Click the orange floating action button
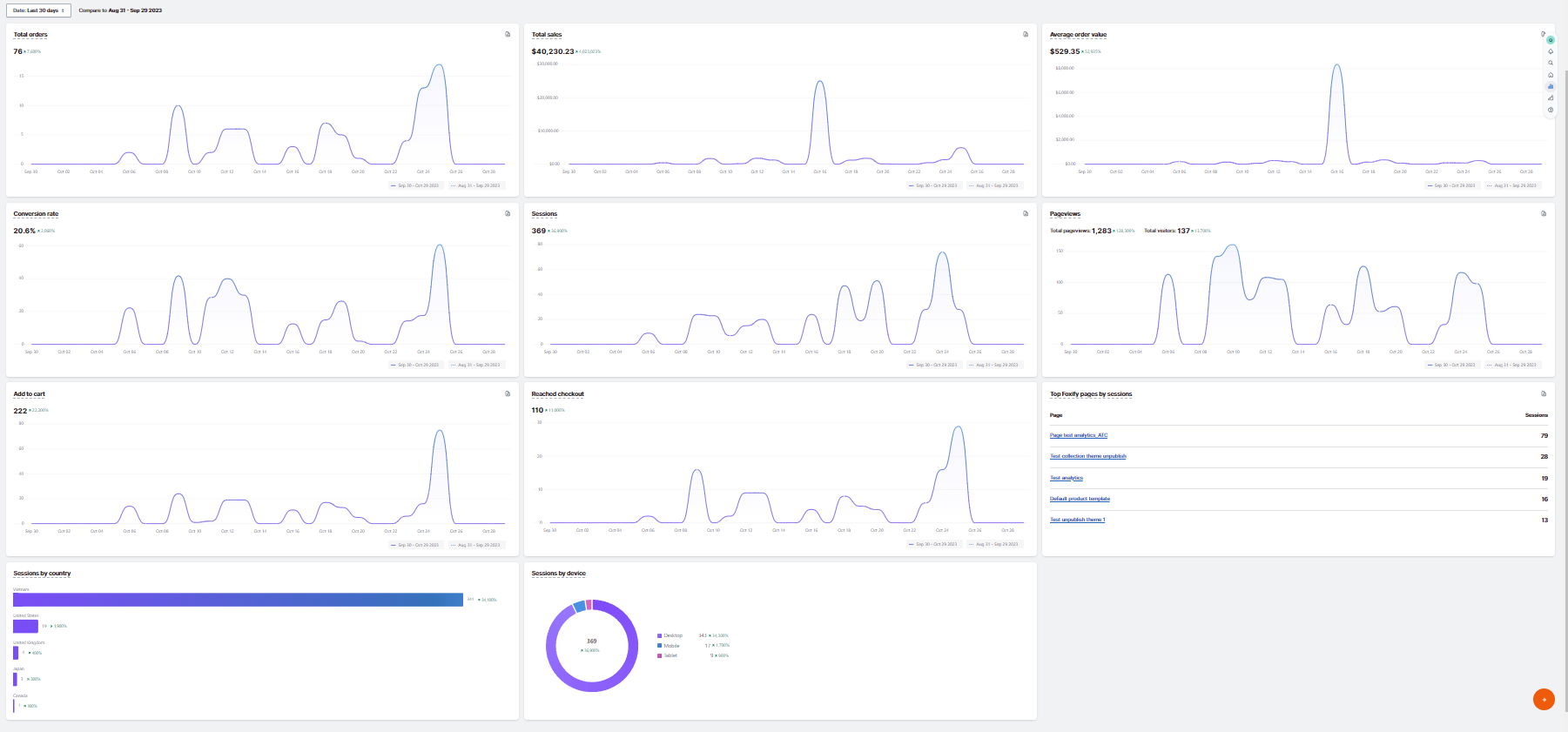1568x732 pixels. (1544, 699)
